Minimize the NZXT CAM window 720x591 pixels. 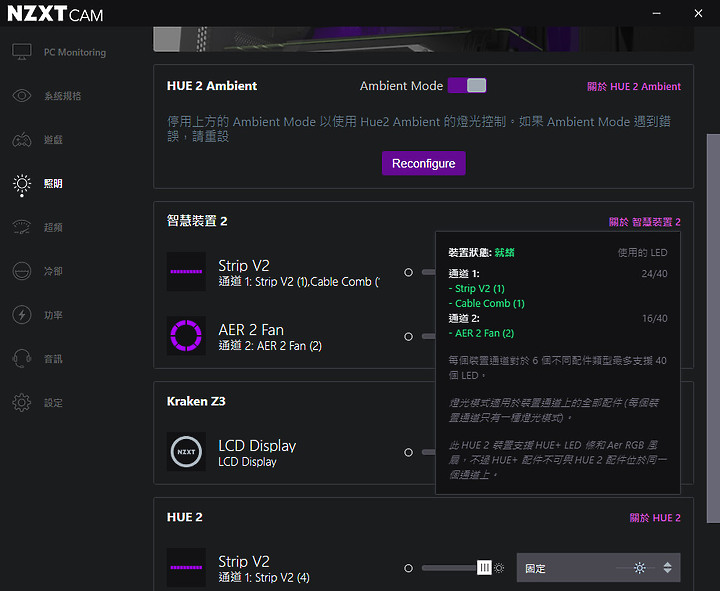click(x=657, y=13)
